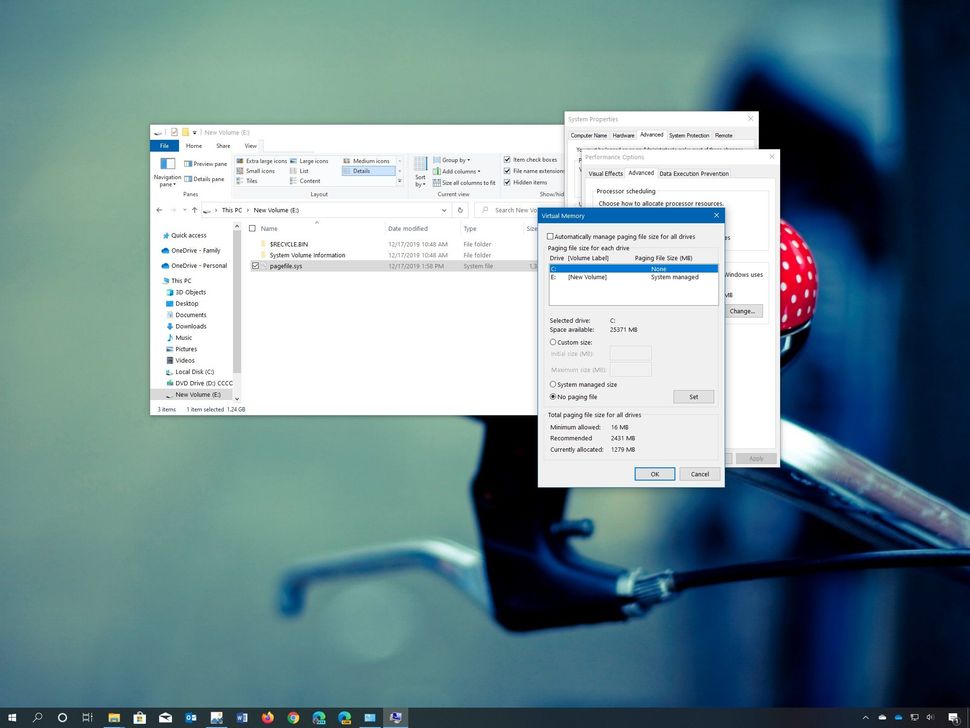The image size is (970, 728).
Task: Open the Group by dropdown
Action: (x=454, y=160)
